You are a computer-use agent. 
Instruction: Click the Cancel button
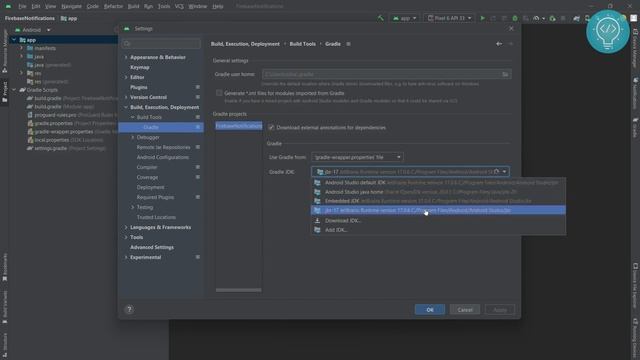(x=465, y=309)
